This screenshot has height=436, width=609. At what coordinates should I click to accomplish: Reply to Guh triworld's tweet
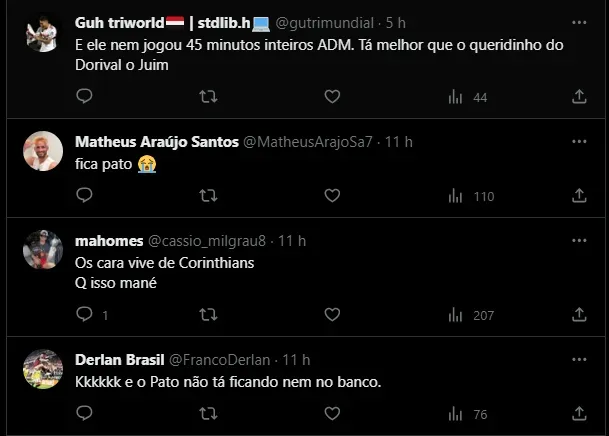(x=84, y=97)
